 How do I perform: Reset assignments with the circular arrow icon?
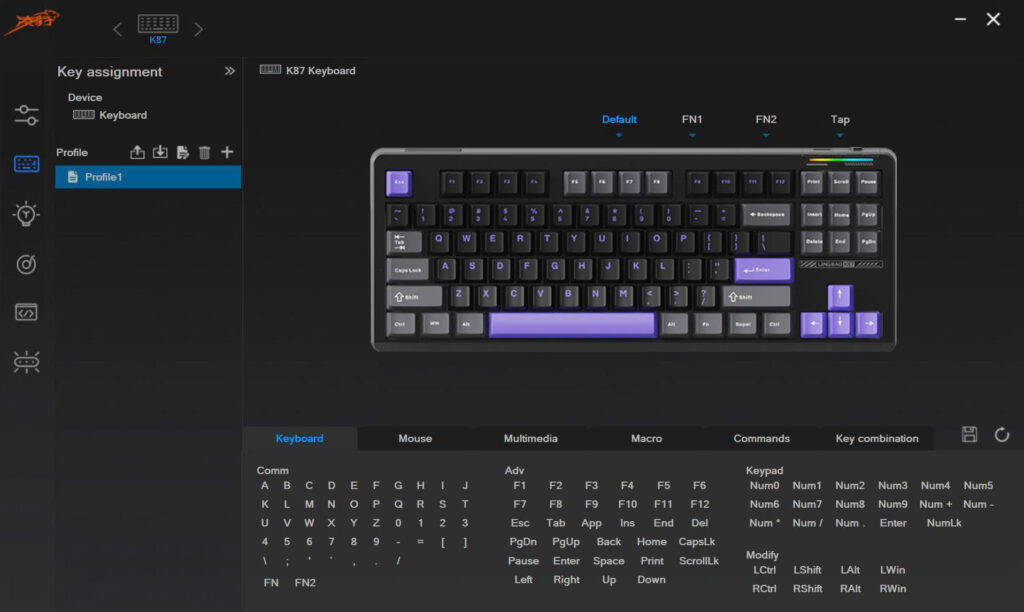(x=1002, y=434)
